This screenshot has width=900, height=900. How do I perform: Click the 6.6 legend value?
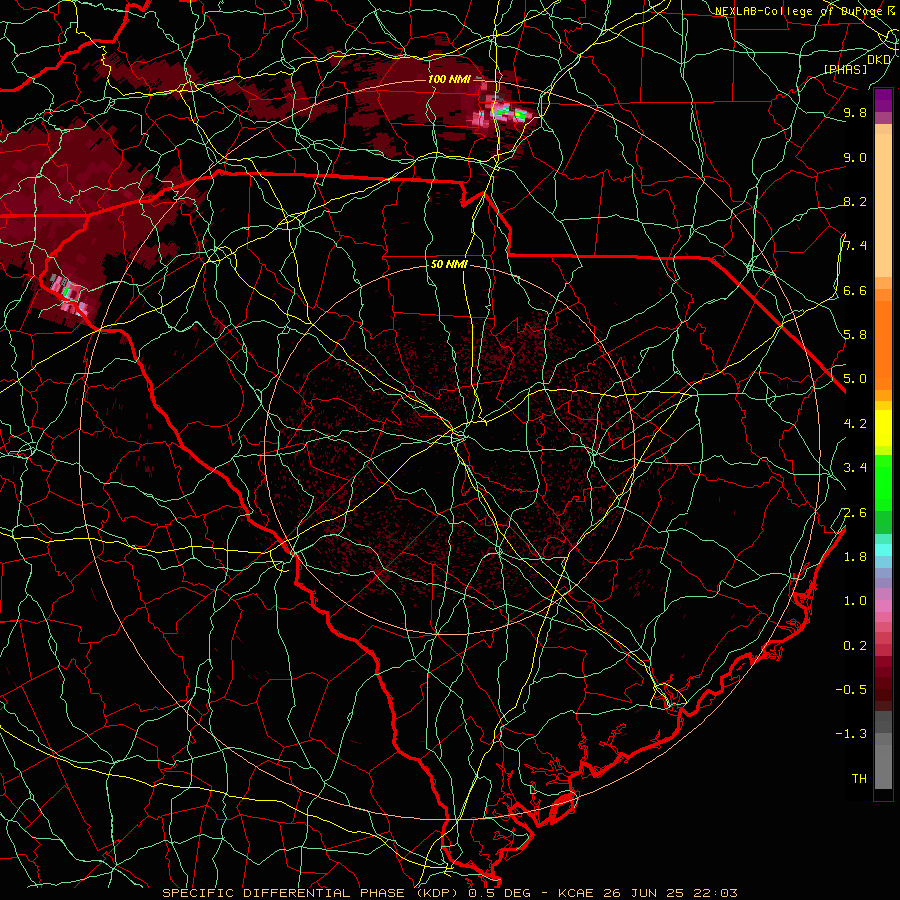[x=855, y=290]
